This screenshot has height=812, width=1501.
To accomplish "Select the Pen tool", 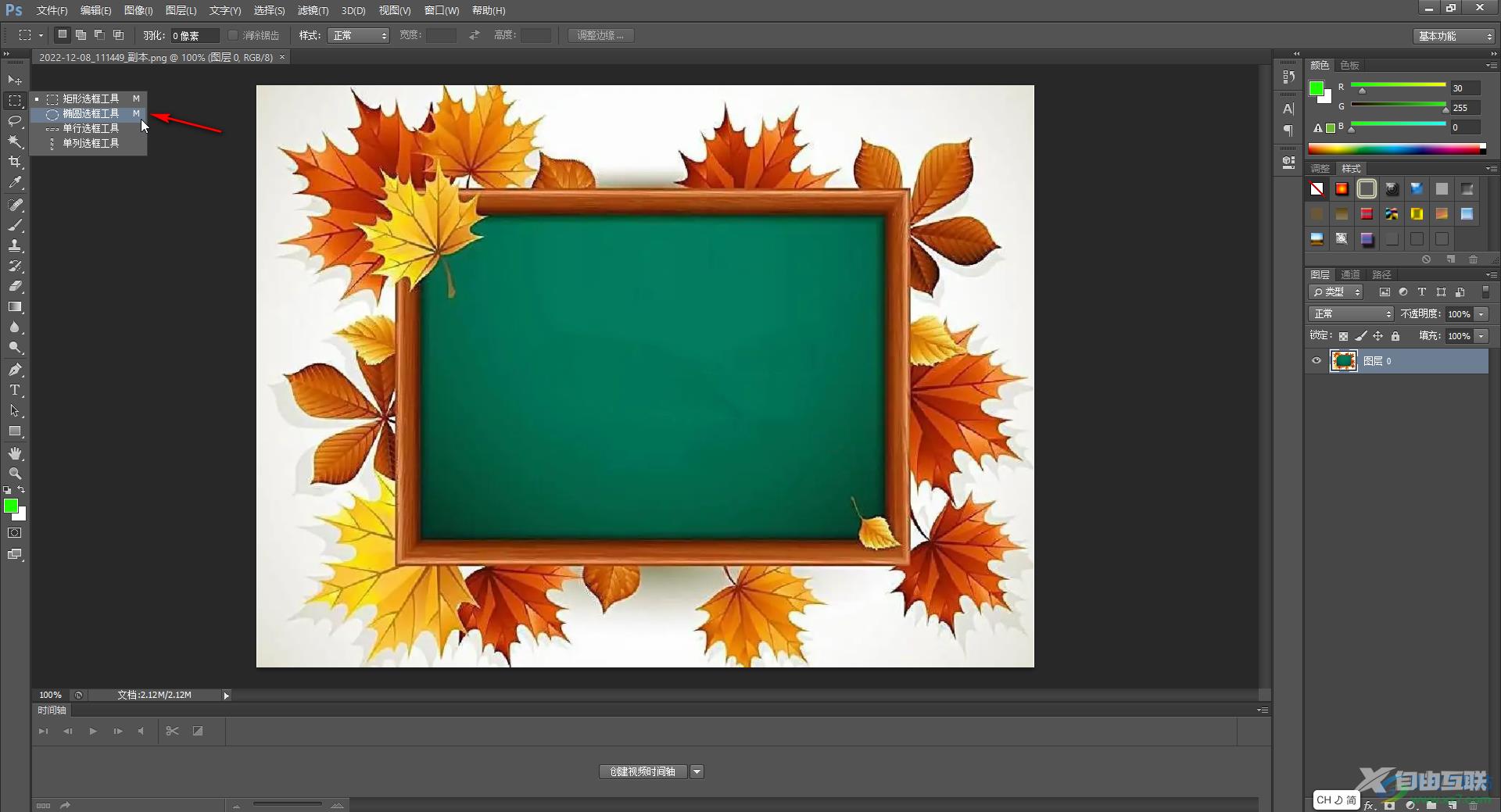I will tap(15, 370).
